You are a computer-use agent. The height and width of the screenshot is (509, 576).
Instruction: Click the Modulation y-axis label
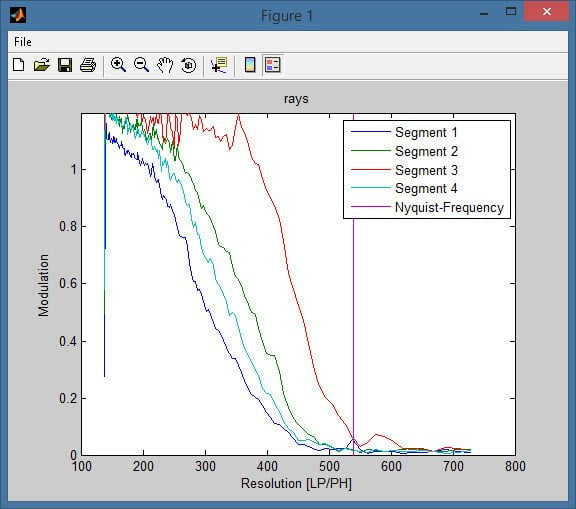tap(43, 285)
